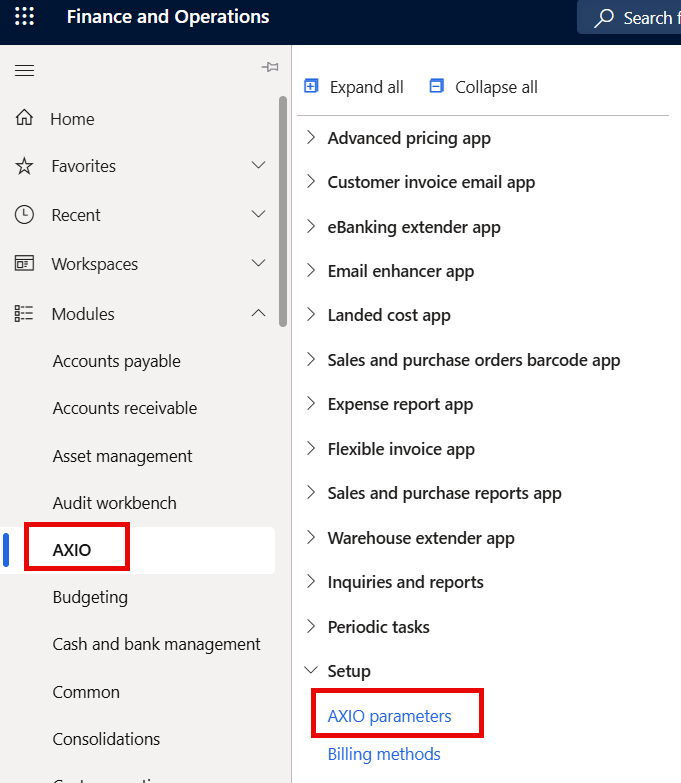Click the Email enhancer app label
Image resolution: width=681 pixels, height=783 pixels.
point(400,271)
